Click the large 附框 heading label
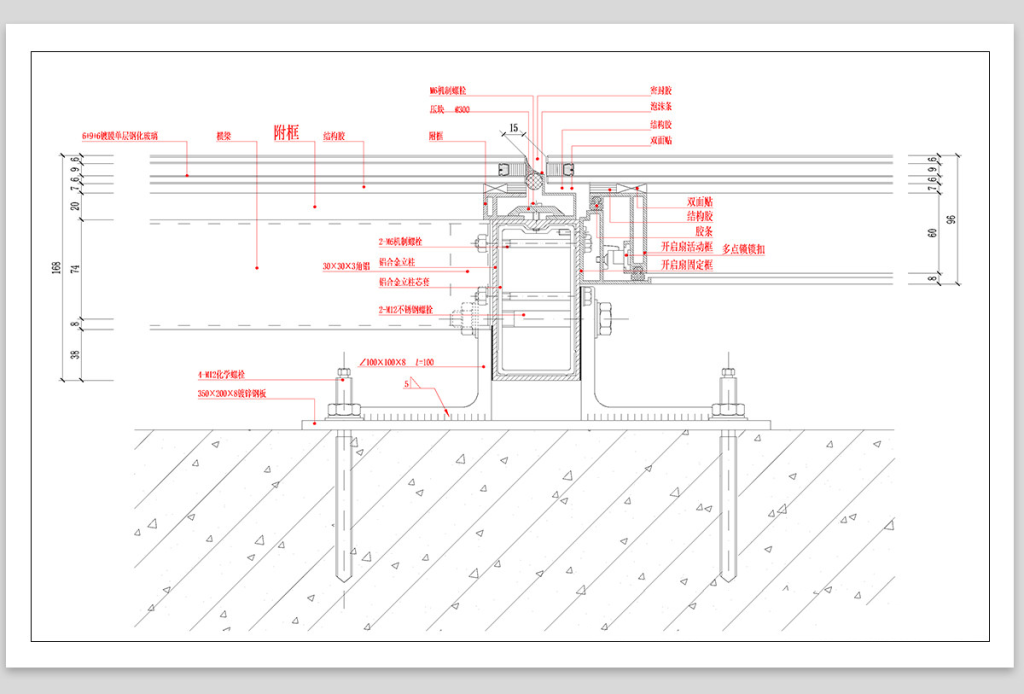 287,131
